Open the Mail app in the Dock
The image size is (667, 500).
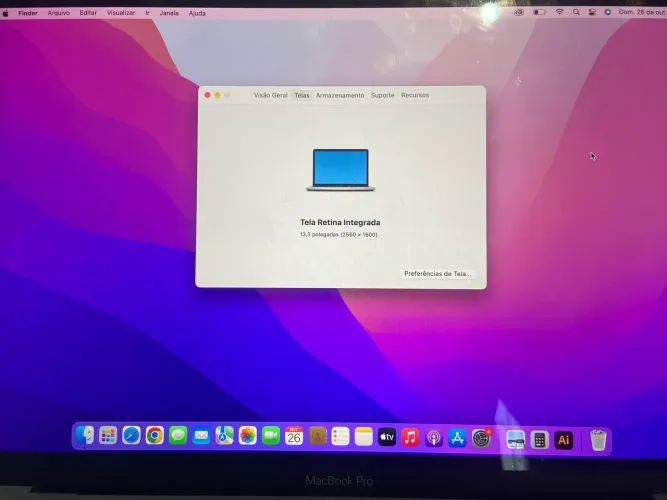201,436
